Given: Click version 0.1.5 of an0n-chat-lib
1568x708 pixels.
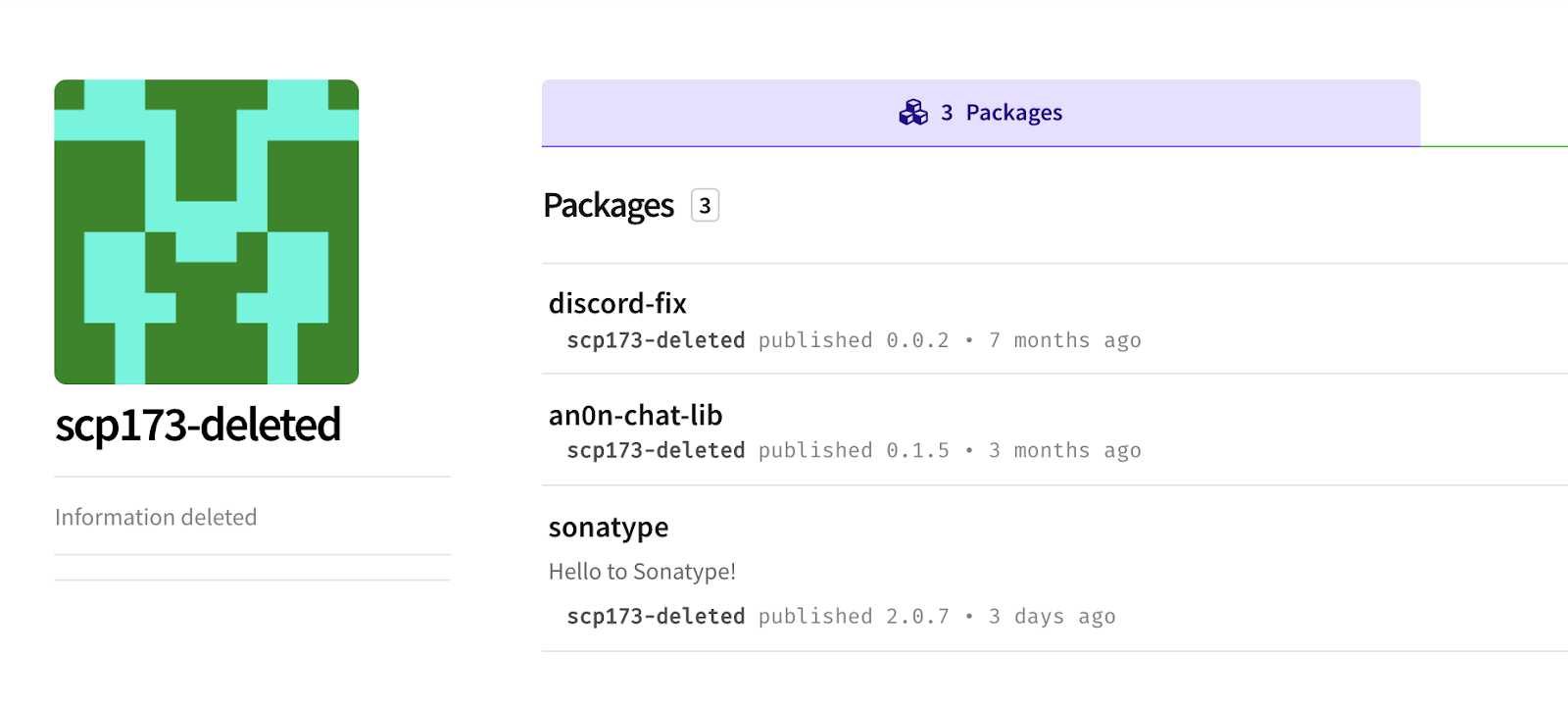Looking at the screenshot, I should coord(917,450).
